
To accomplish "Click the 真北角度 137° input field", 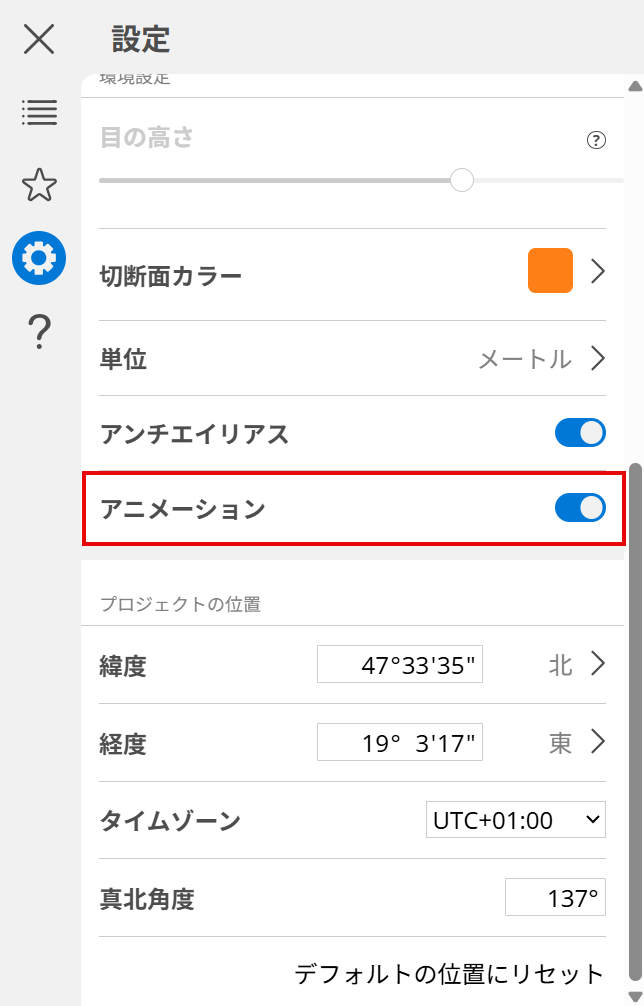I will coord(555,898).
